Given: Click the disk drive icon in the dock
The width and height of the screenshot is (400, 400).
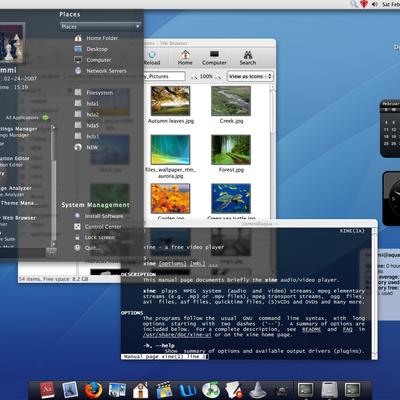Looking at the screenshot, I should (x=329, y=390).
